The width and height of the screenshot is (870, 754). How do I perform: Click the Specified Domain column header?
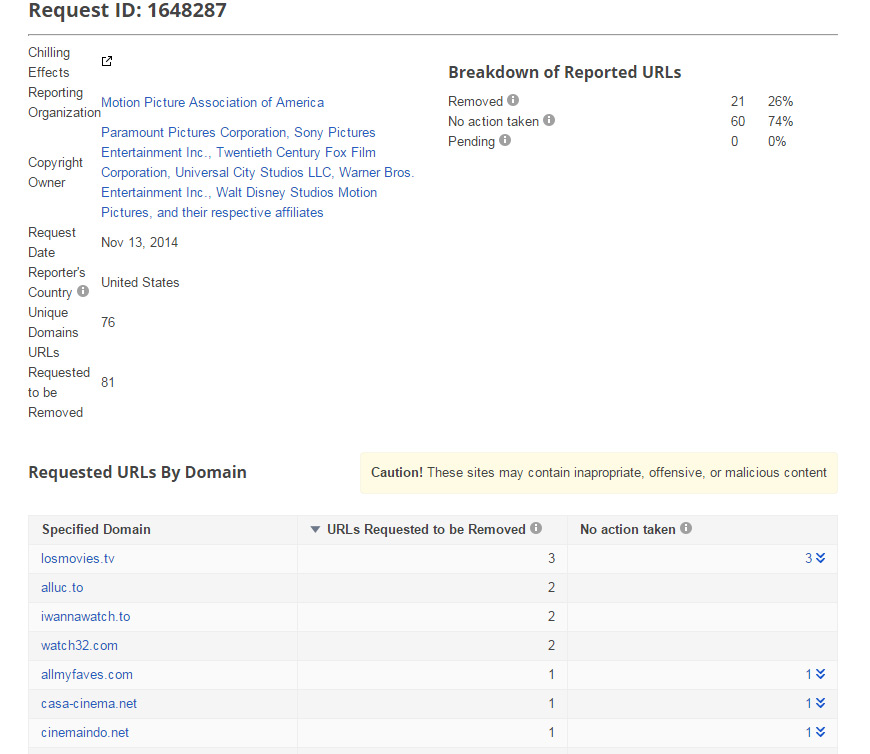coord(96,530)
